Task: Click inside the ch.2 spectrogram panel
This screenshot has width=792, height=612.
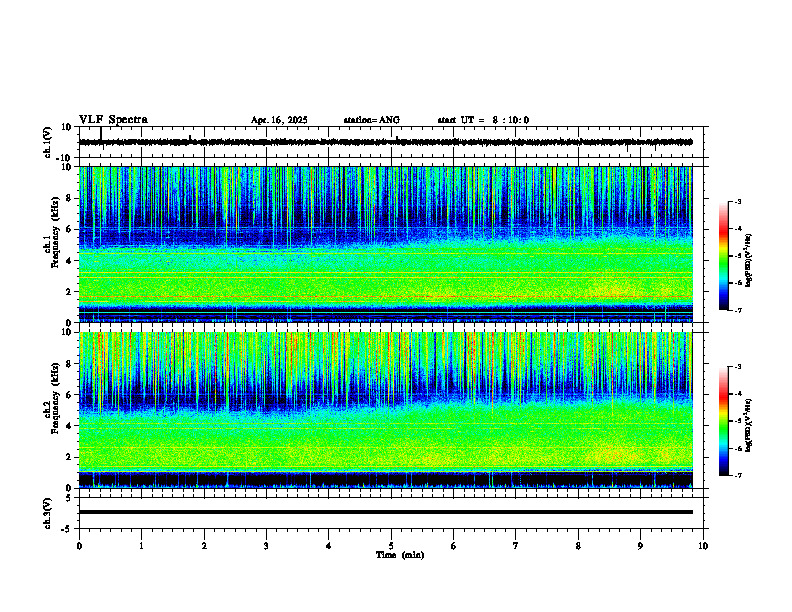Action: 386,410
